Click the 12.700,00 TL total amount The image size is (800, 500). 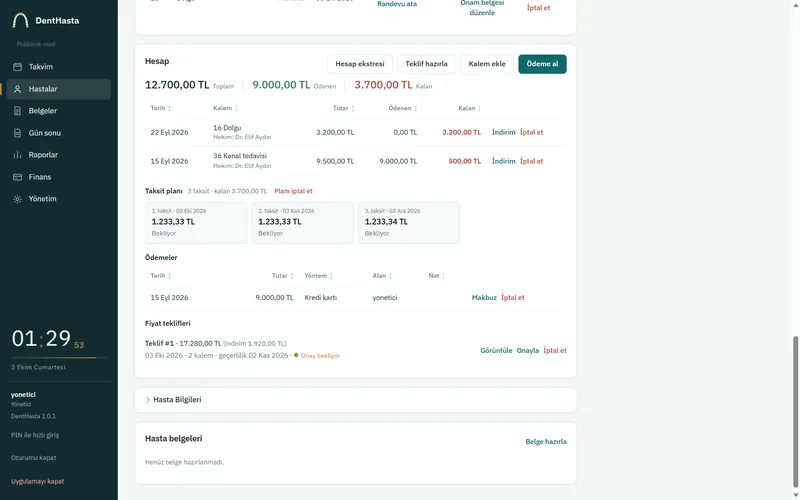click(x=177, y=85)
